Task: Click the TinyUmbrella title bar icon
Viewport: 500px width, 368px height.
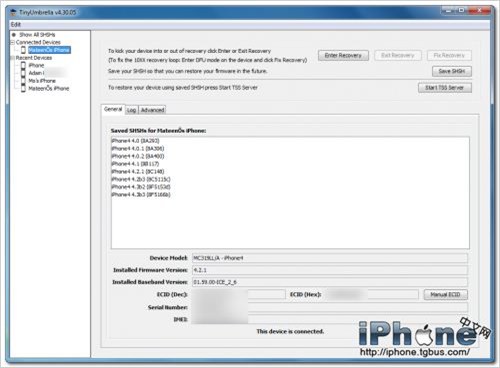Action: (13, 12)
